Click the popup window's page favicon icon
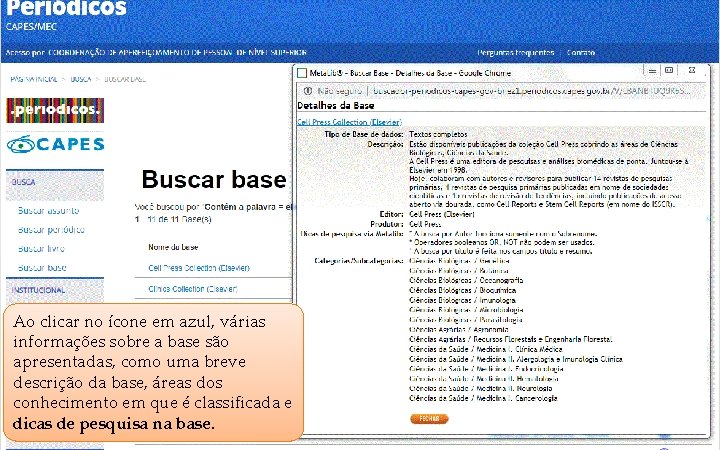The height and width of the screenshot is (450, 720). pyautogui.click(x=302, y=73)
